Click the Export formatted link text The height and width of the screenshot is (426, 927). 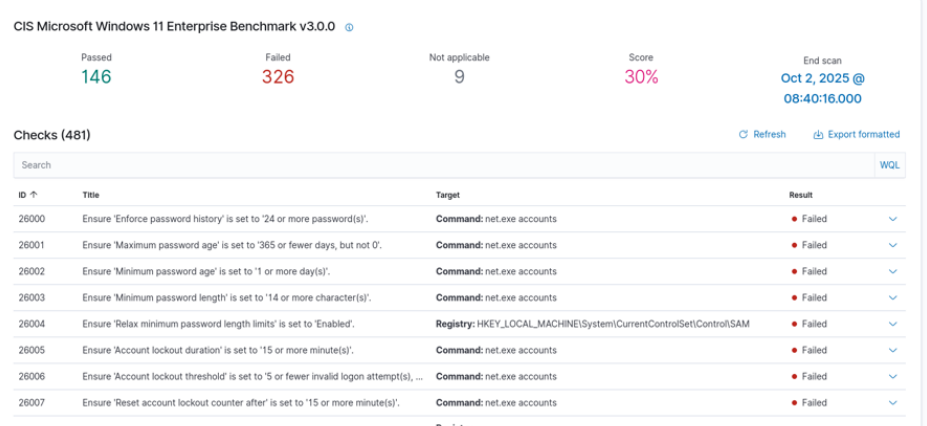coord(864,135)
